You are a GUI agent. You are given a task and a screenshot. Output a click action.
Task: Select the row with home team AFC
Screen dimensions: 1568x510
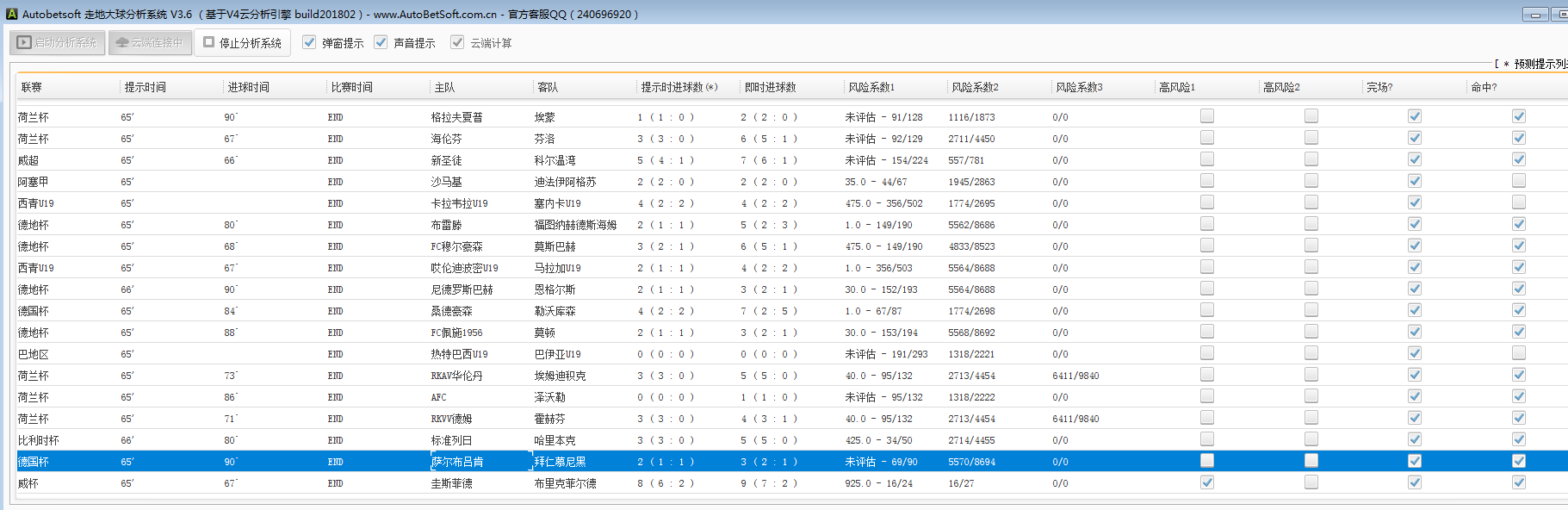coord(439,397)
